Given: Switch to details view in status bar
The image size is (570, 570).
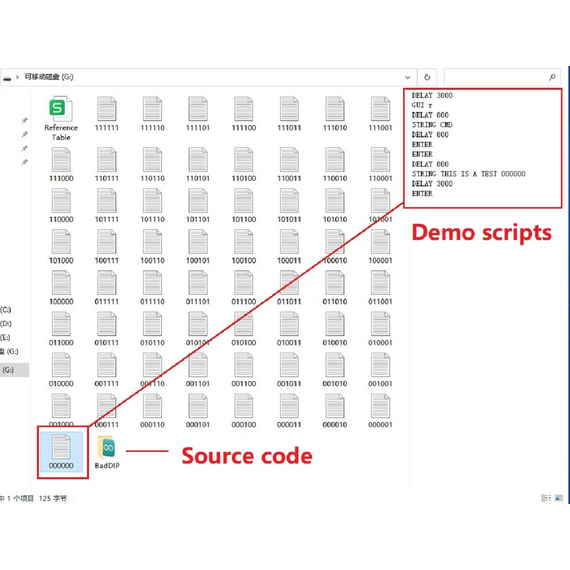Looking at the screenshot, I should click(546, 498).
